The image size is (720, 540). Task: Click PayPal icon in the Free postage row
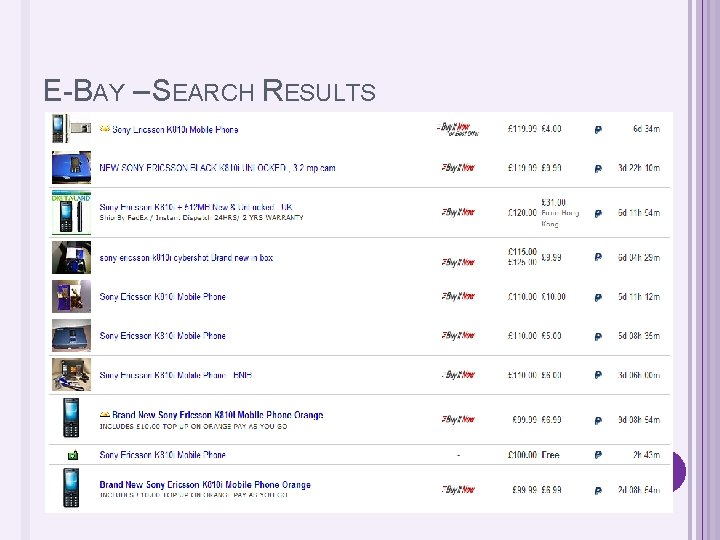tap(598, 455)
